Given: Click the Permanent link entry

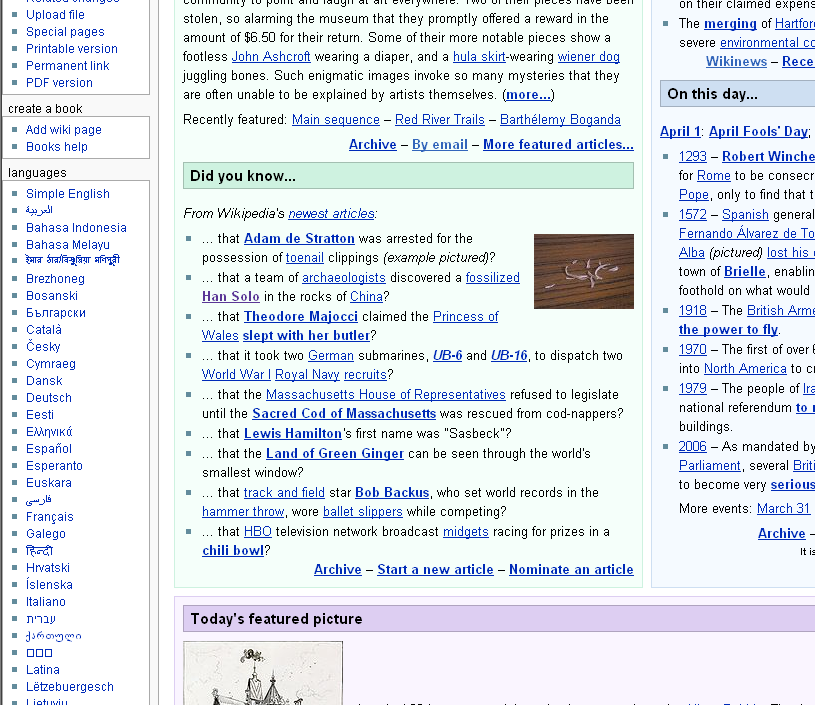Looking at the screenshot, I should coord(68,66).
